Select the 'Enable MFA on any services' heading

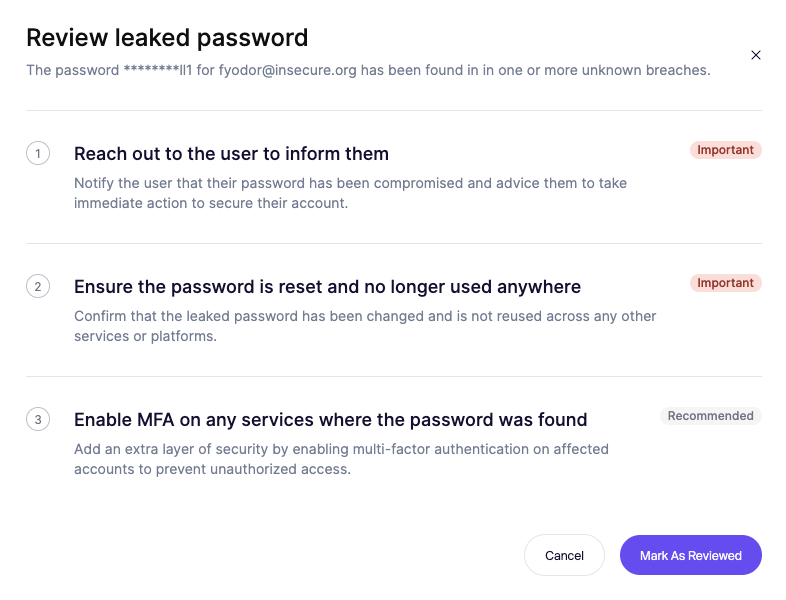[x=330, y=420]
